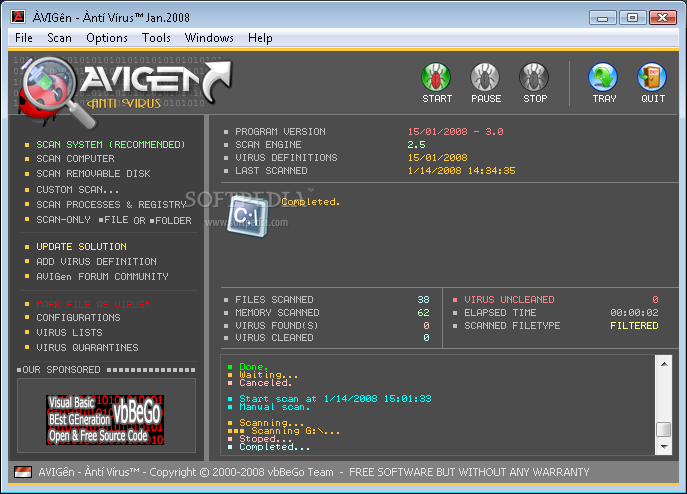This screenshot has height=494, width=687.
Task: Click the C:\ drive scan icon
Action: point(248,216)
